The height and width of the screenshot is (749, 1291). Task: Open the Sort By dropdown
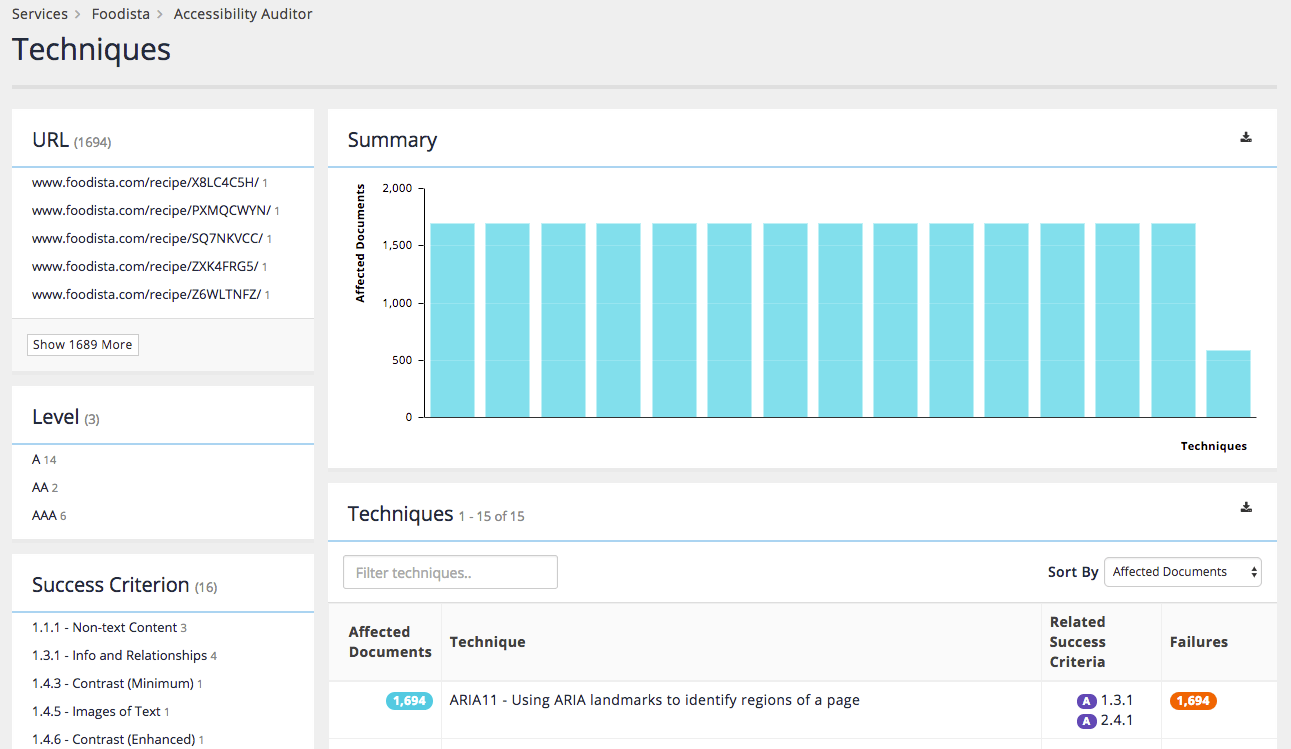pyautogui.click(x=1182, y=572)
